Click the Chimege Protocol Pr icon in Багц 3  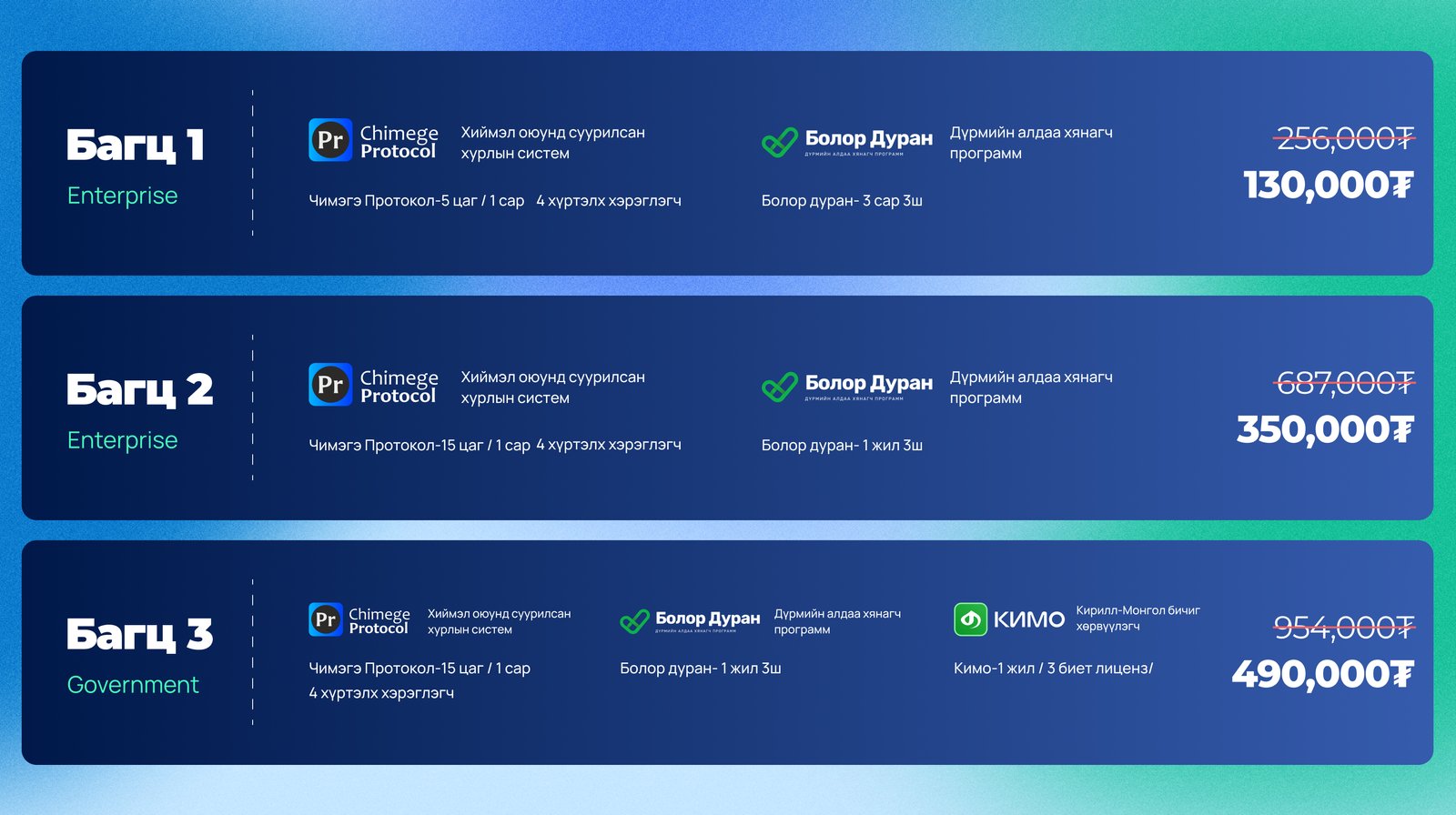tap(326, 619)
